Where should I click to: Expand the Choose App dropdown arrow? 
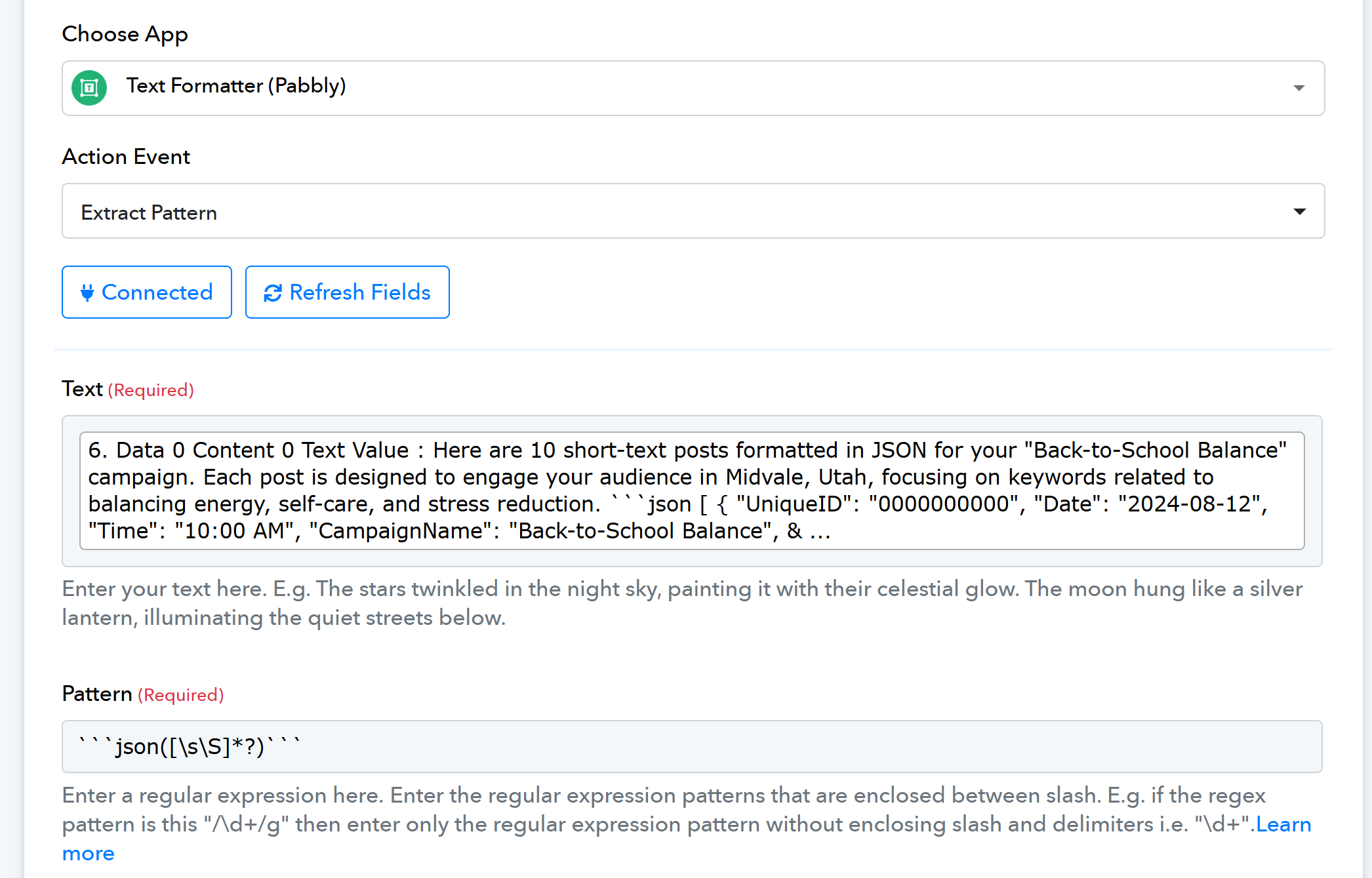point(1299,88)
